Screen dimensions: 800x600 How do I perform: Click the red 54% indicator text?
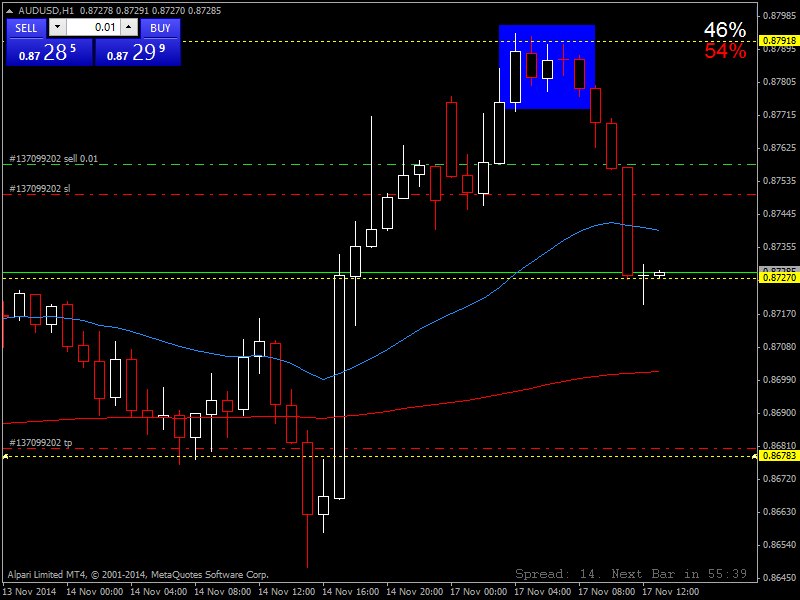pyautogui.click(x=725, y=51)
